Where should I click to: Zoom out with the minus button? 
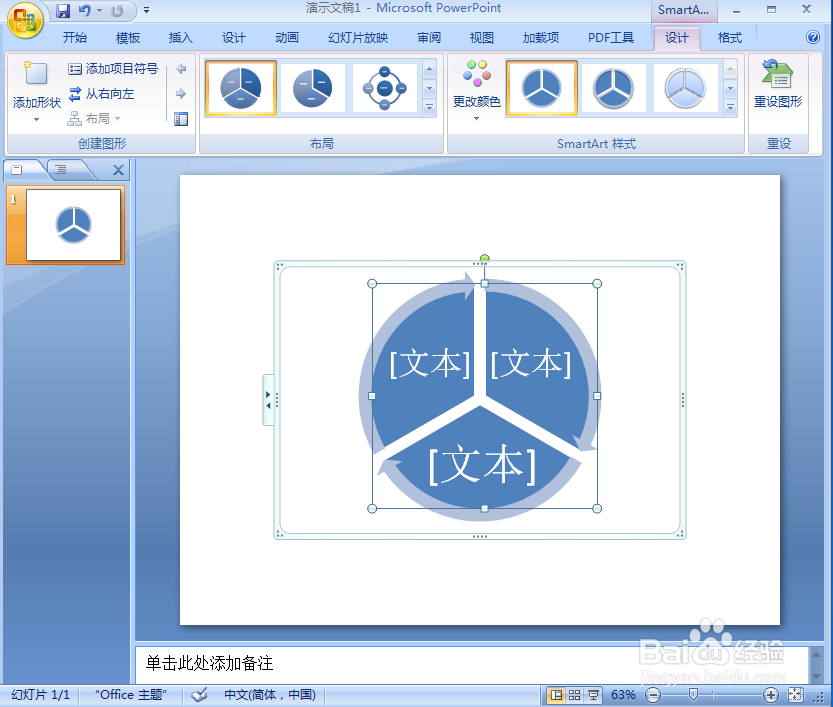click(x=653, y=695)
